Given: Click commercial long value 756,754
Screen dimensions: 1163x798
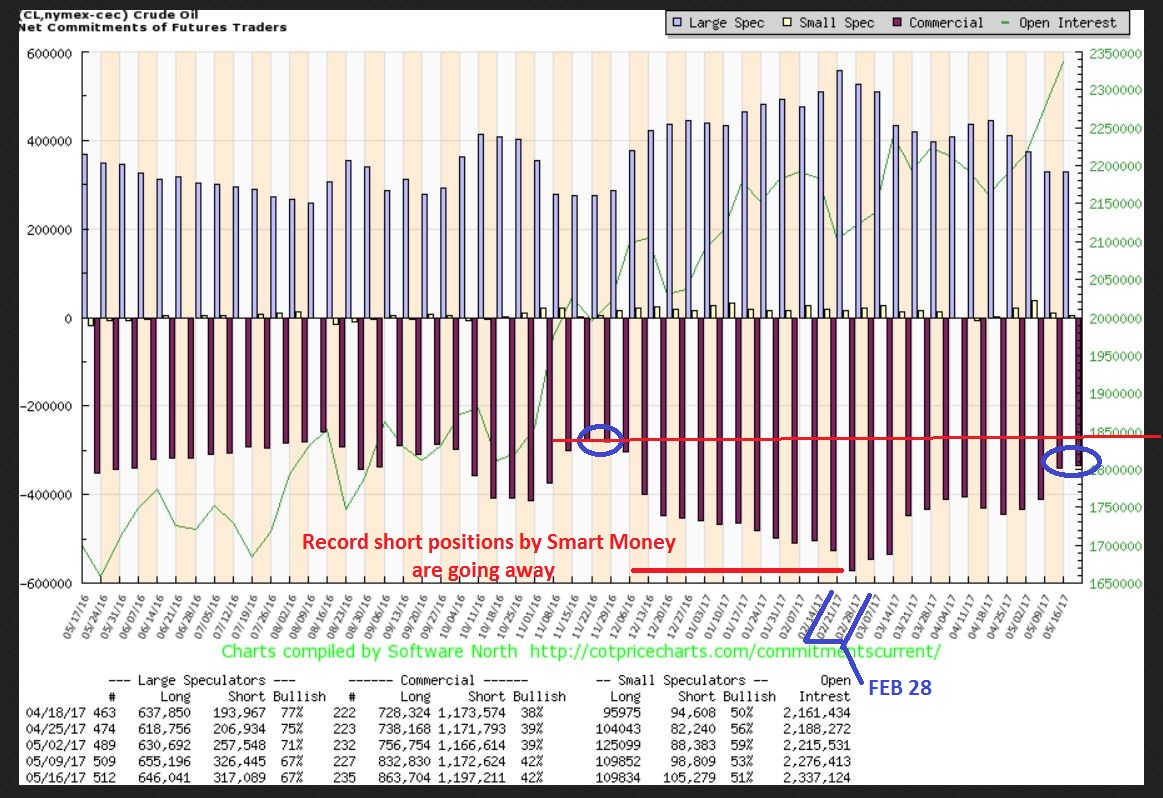Looking at the screenshot, I should (404, 745).
